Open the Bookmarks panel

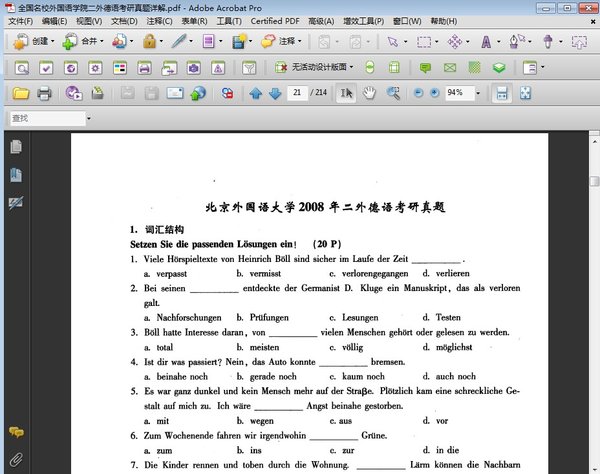click(16, 175)
